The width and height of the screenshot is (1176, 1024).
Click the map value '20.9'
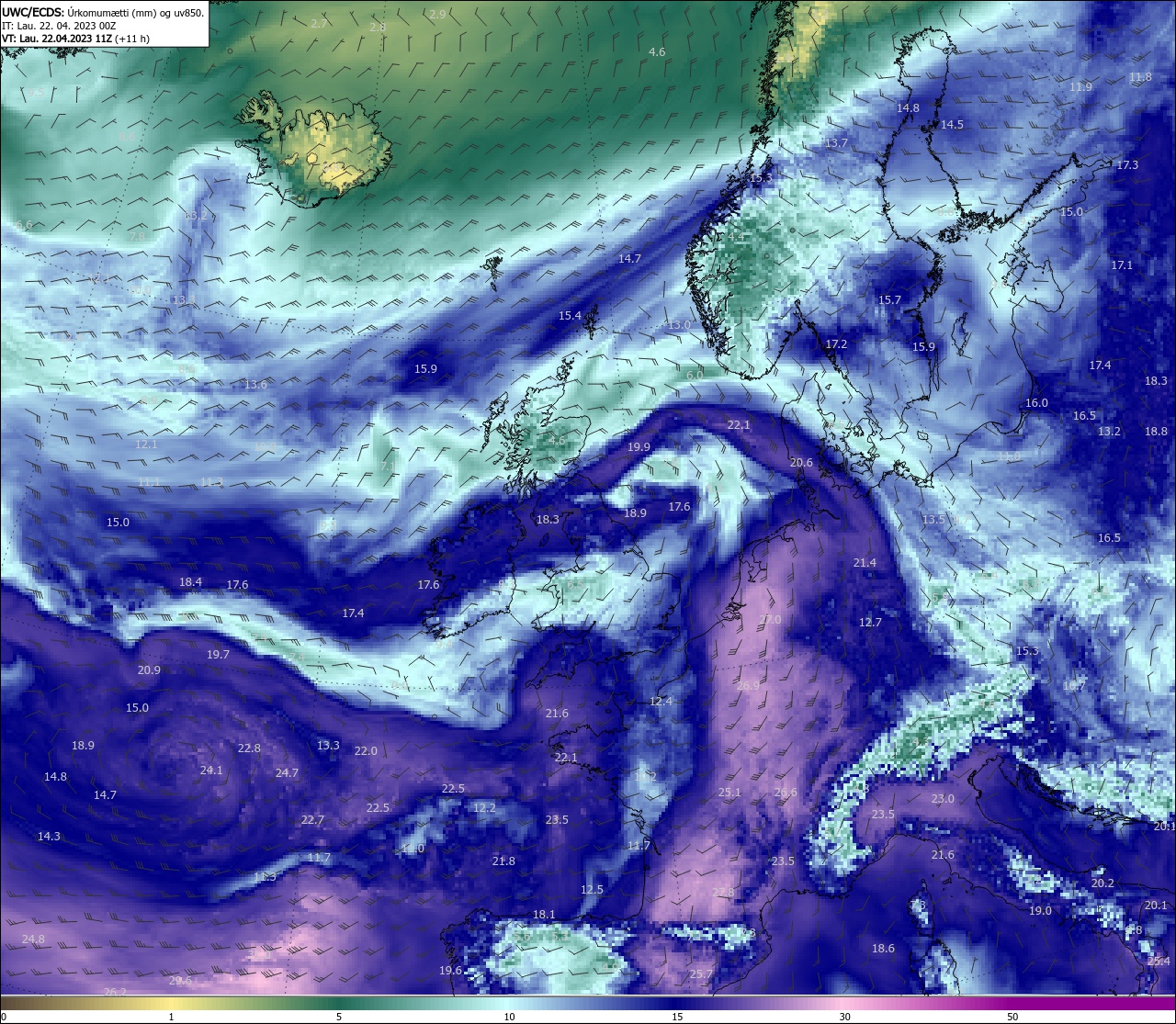pyautogui.click(x=149, y=670)
